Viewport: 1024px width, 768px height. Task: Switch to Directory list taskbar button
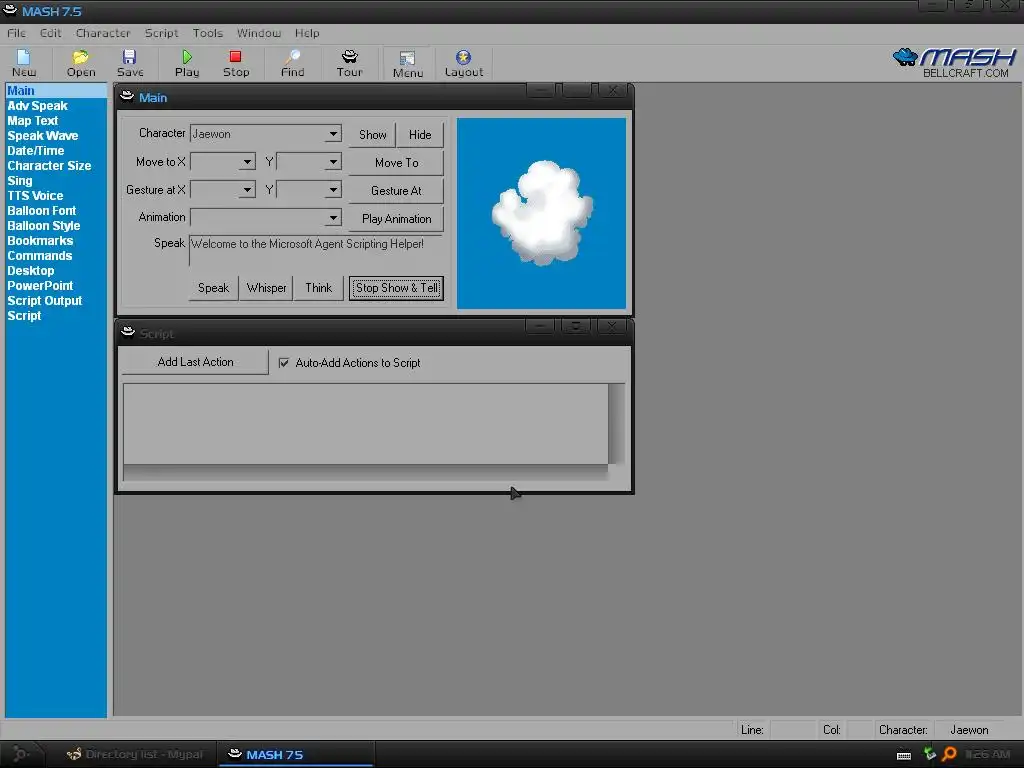tap(136, 754)
